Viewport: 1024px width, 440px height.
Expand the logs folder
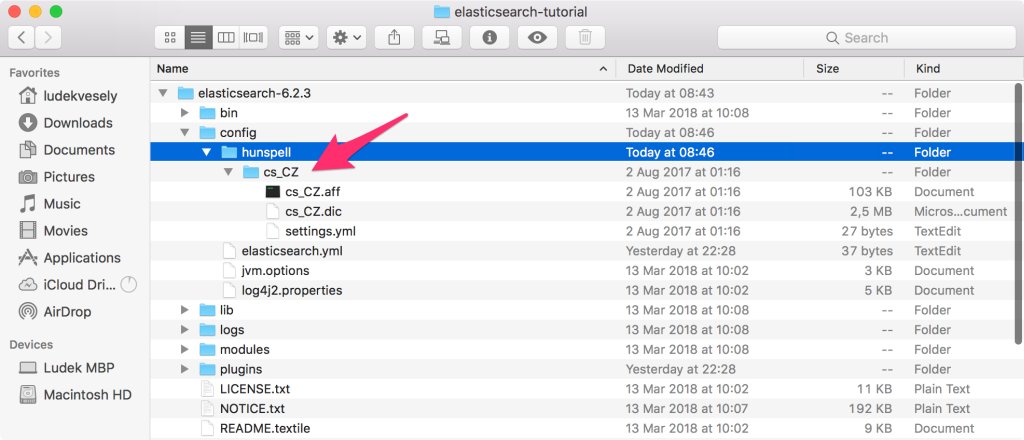pos(185,330)
